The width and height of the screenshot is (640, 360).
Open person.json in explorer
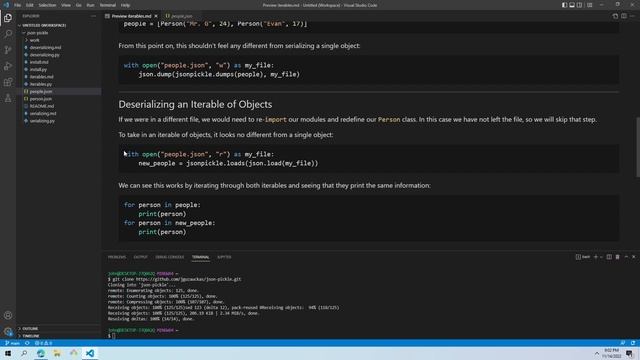click(x=41, y=99)
